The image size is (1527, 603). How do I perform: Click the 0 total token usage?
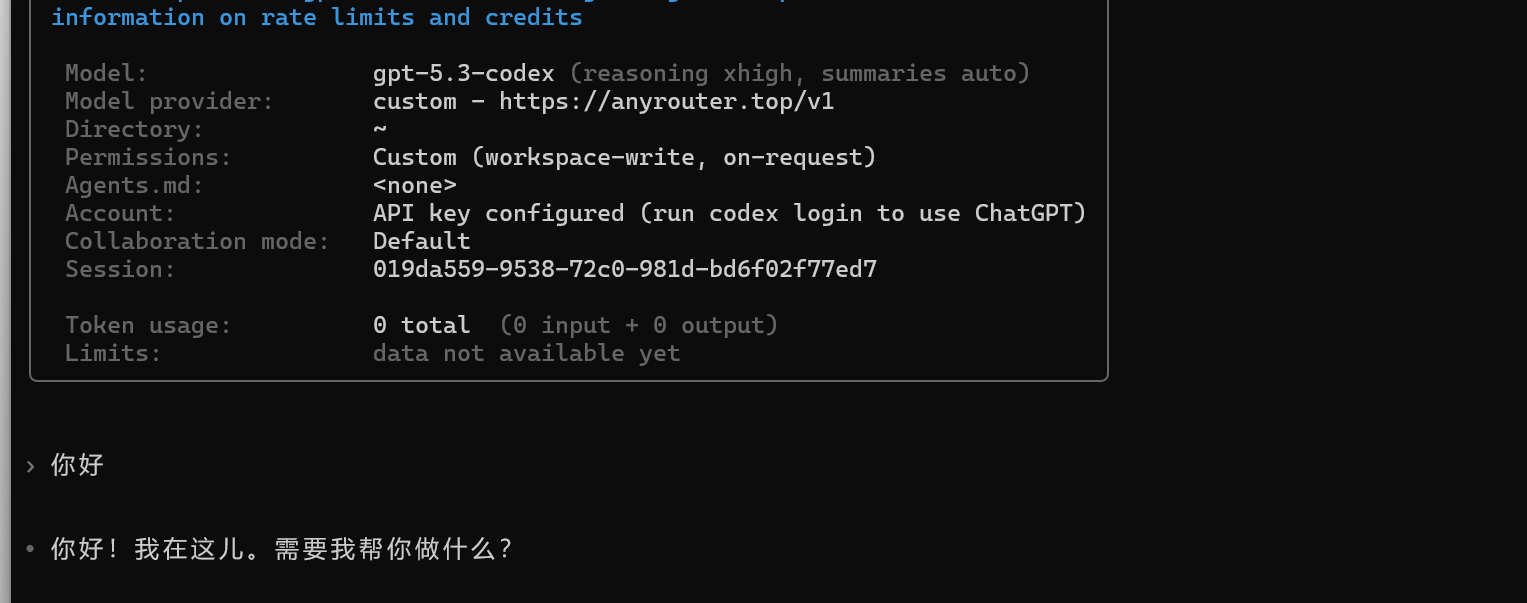(x=422, y=325)
